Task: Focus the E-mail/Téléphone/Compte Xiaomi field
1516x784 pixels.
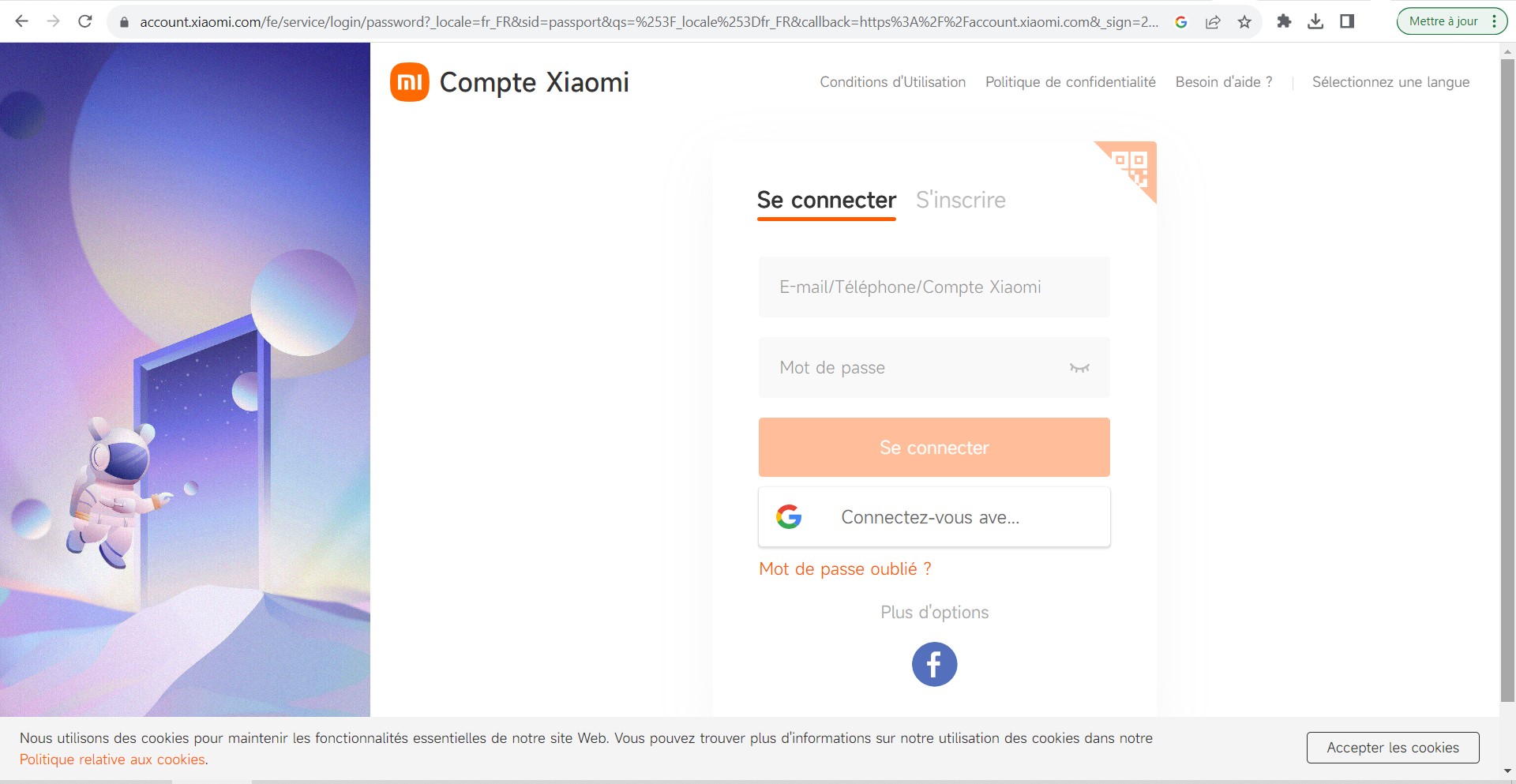Action: coord(934,287)
